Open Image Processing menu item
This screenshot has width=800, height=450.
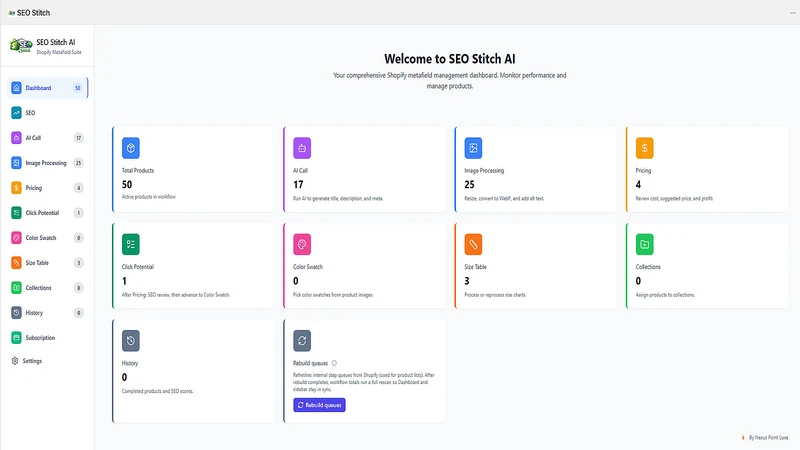click(x=47, y=163)
